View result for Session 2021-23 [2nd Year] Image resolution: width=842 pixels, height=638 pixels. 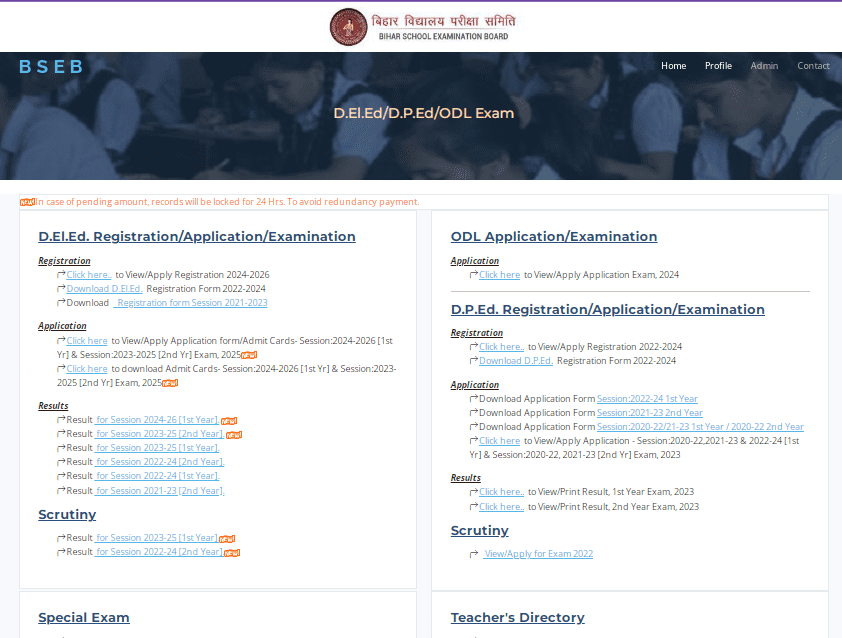point(159,490)
